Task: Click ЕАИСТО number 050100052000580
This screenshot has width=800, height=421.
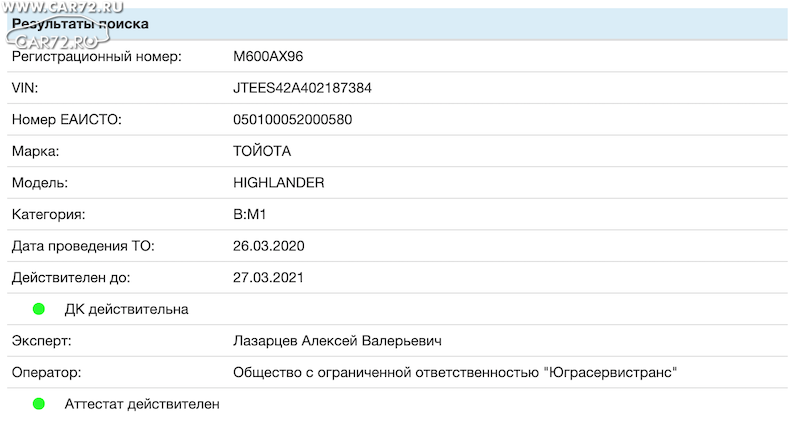Action: coord(292,119)
